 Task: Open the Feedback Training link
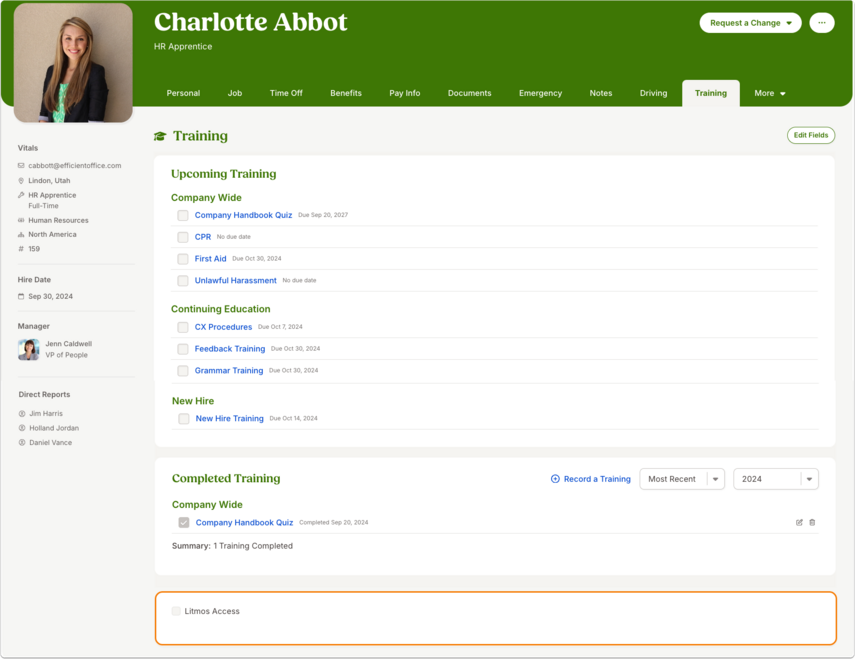pyautogui.click(x=230, y=349)
